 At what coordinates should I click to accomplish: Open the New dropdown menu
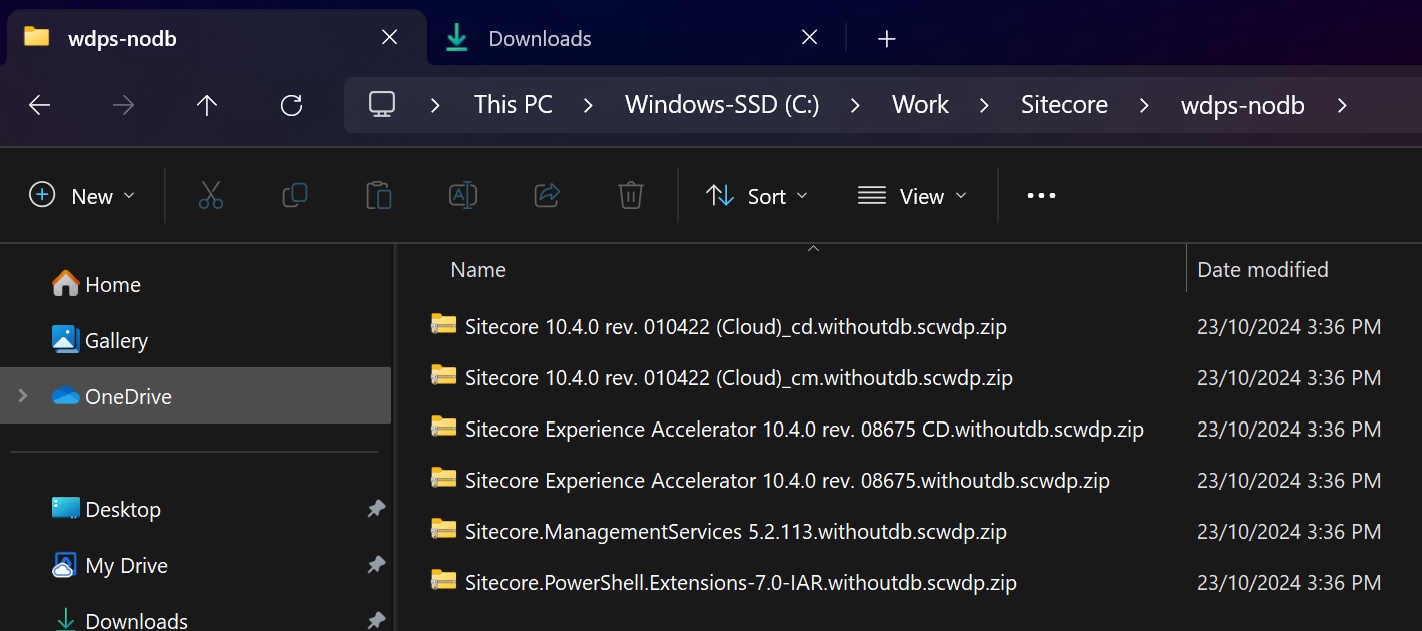(82, 196)
